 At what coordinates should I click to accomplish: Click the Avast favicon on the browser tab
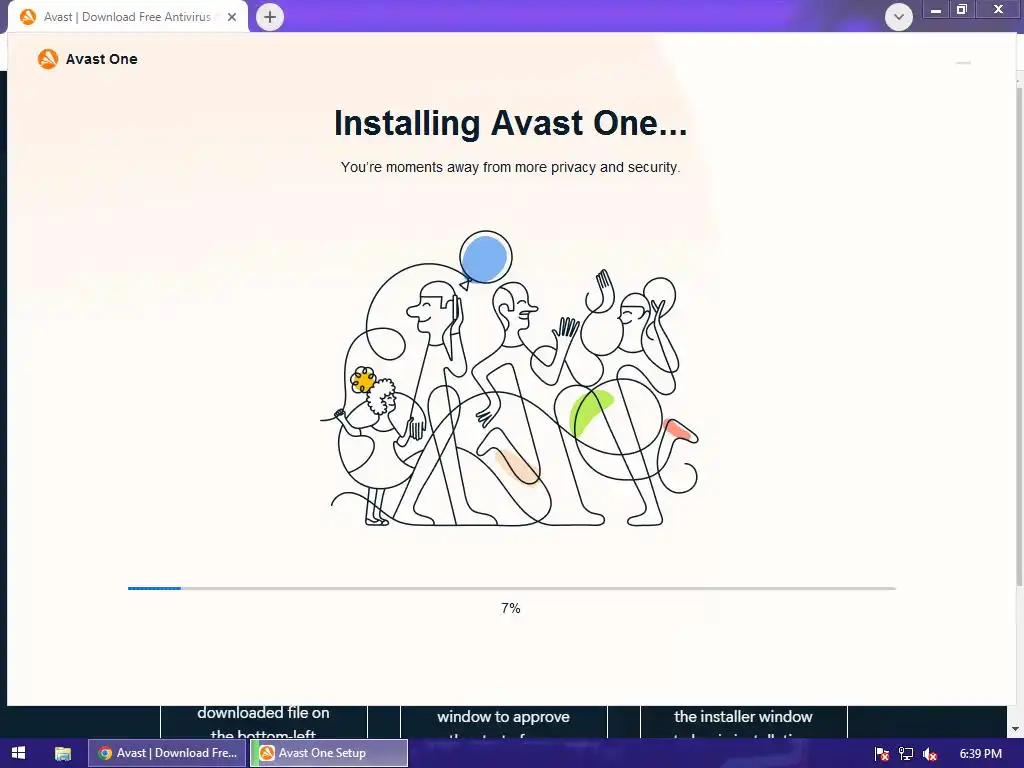27,17
